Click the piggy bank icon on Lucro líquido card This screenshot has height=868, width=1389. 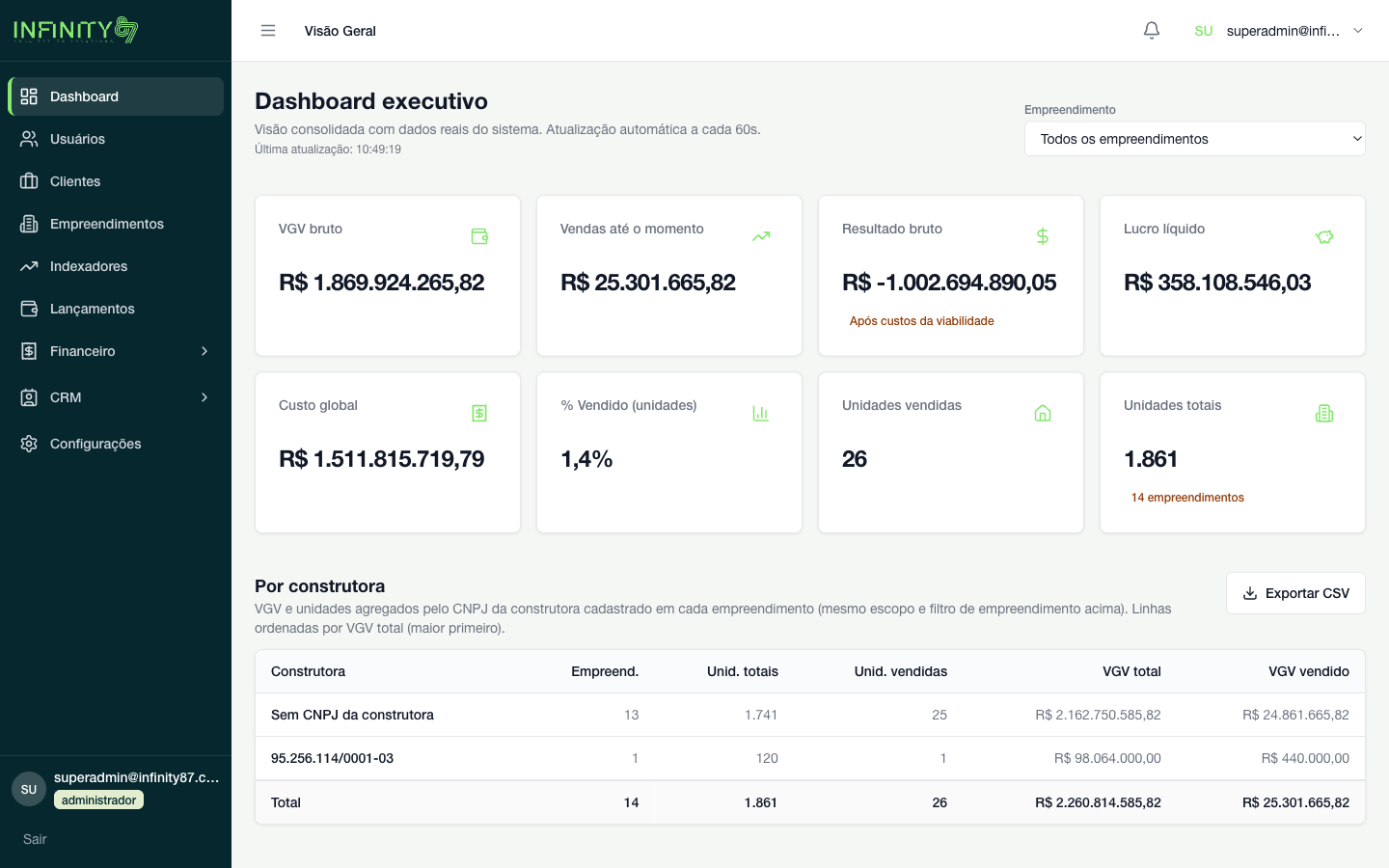[x=1324, y=236]
